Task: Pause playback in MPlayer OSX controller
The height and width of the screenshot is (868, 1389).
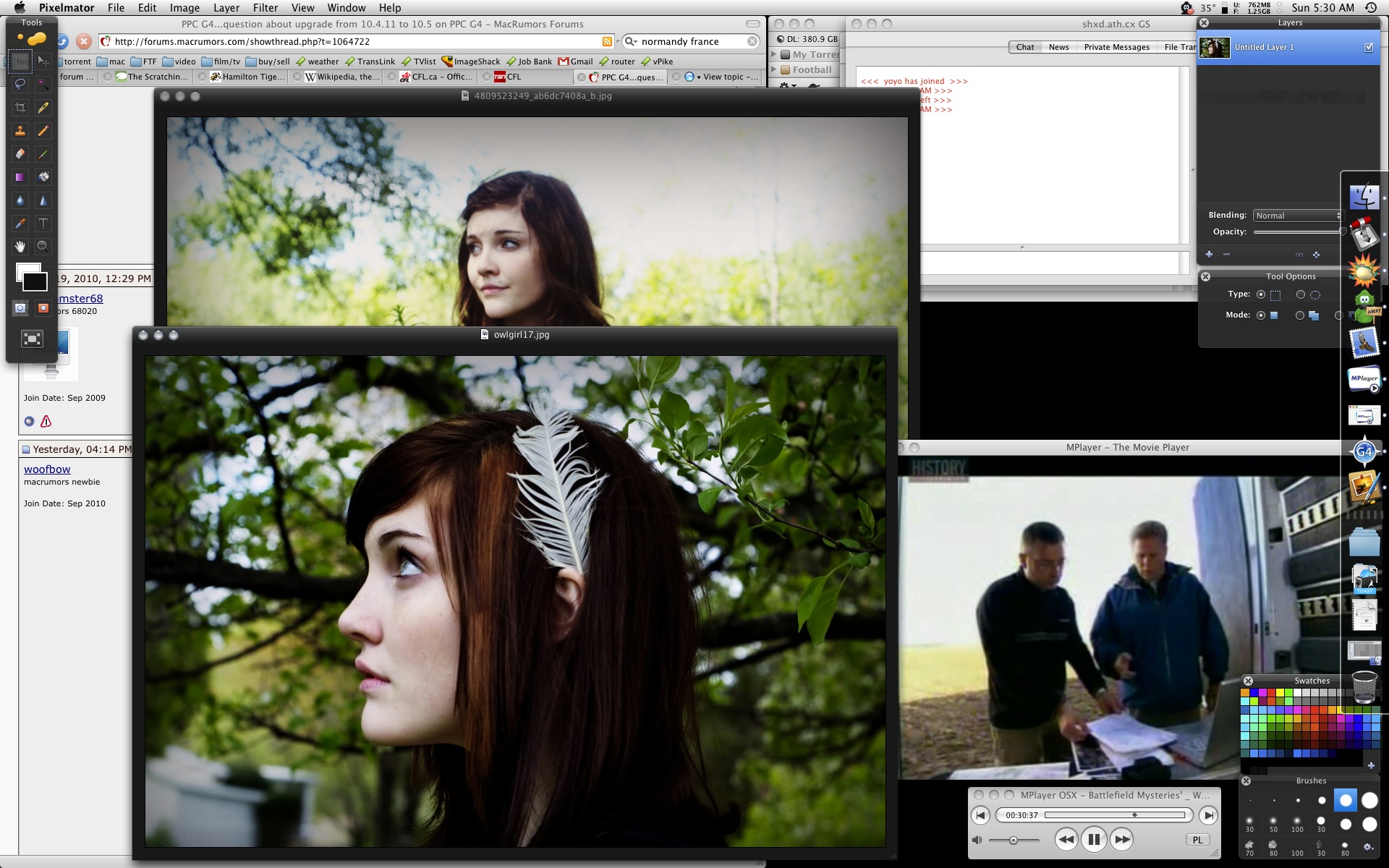Action: (x=1094, y=839)
